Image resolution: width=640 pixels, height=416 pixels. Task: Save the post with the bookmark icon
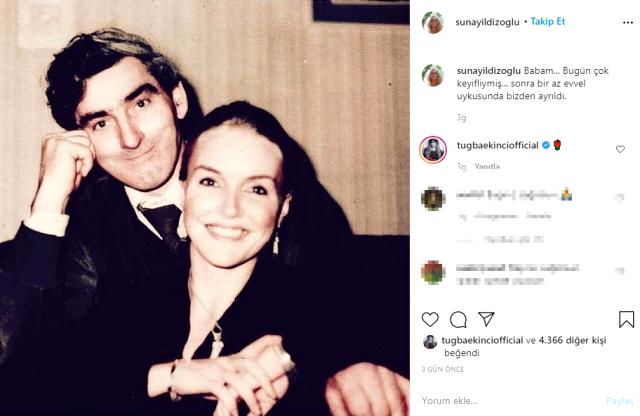coord(626,319)
